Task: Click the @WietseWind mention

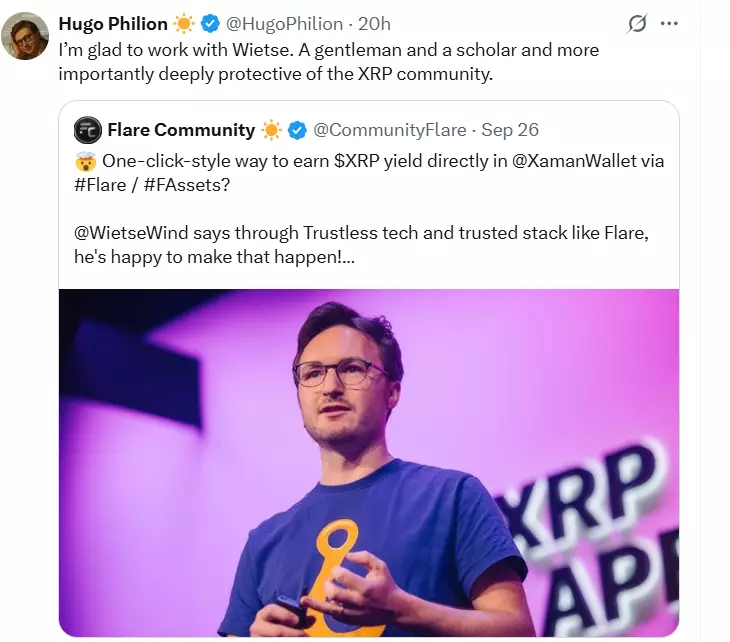Action: [x=131, y=233]
